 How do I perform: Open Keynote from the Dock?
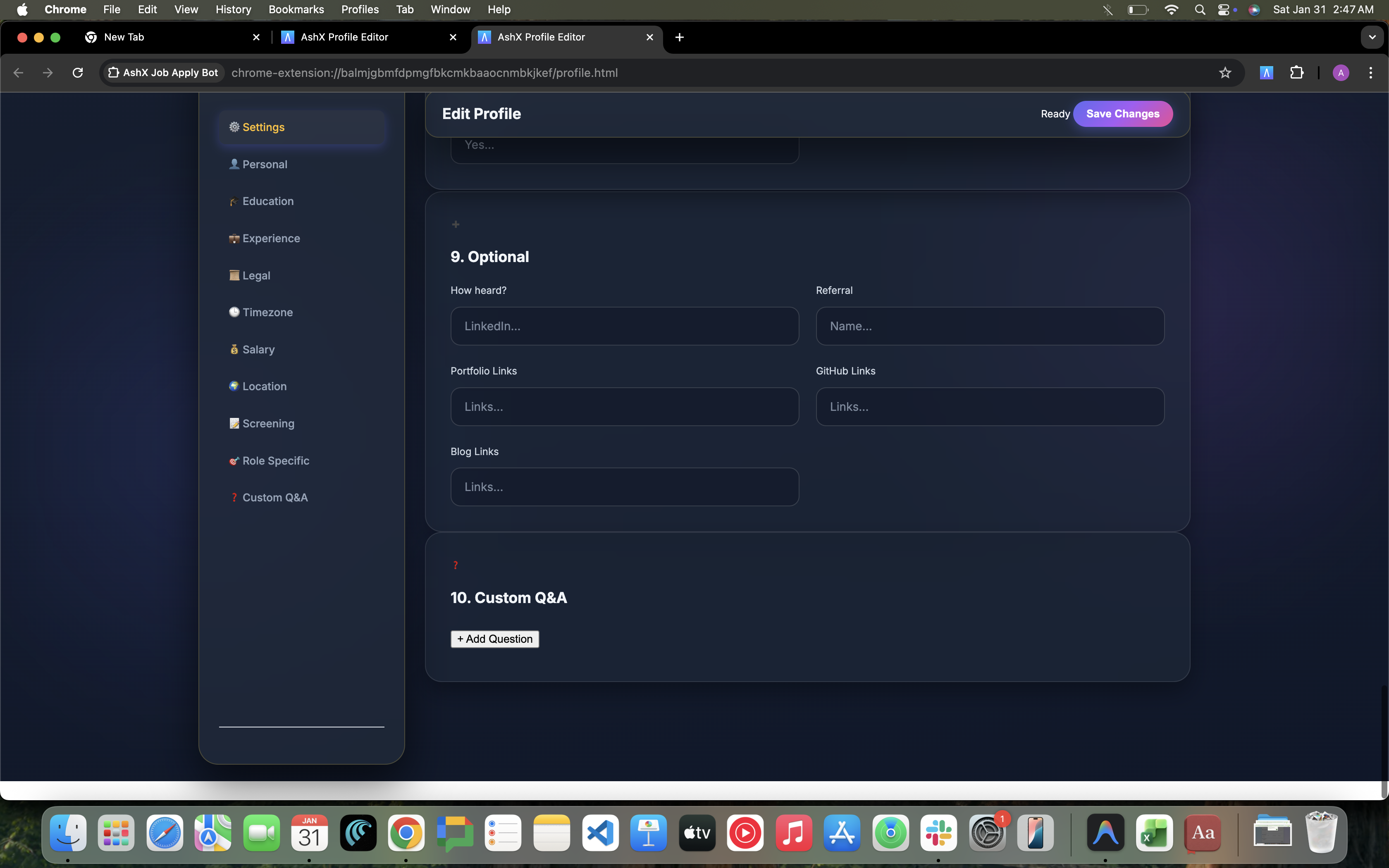649,833
